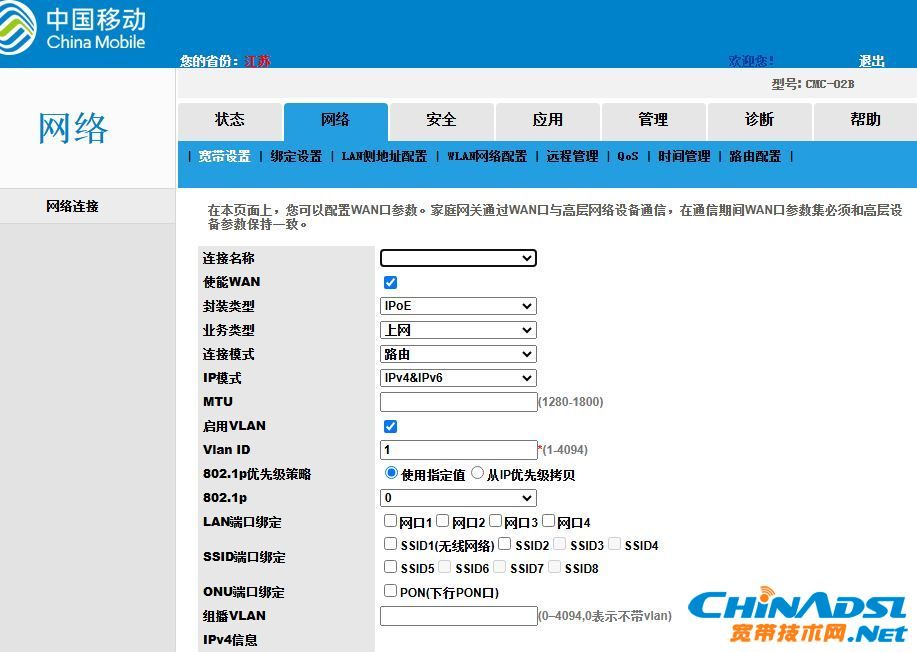Click the 江苏 province text
917x652 pixels.
tap(258, 61)
